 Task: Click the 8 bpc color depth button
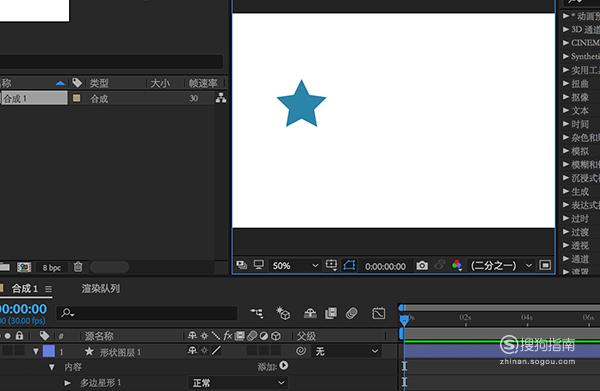(x=52, y=268)
